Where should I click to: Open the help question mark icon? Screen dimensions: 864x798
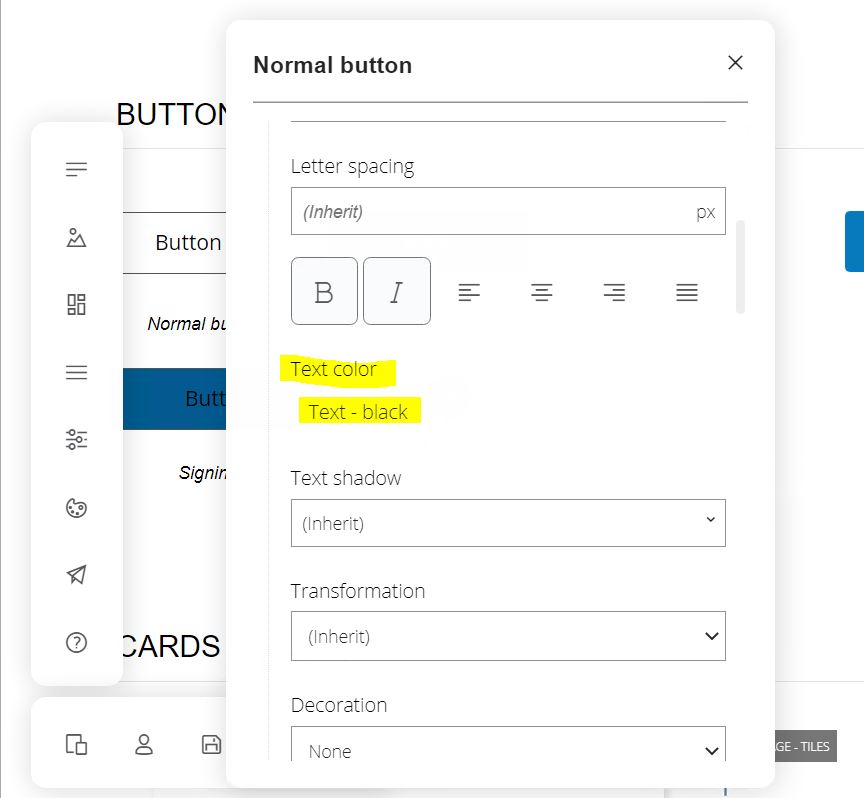76,643
